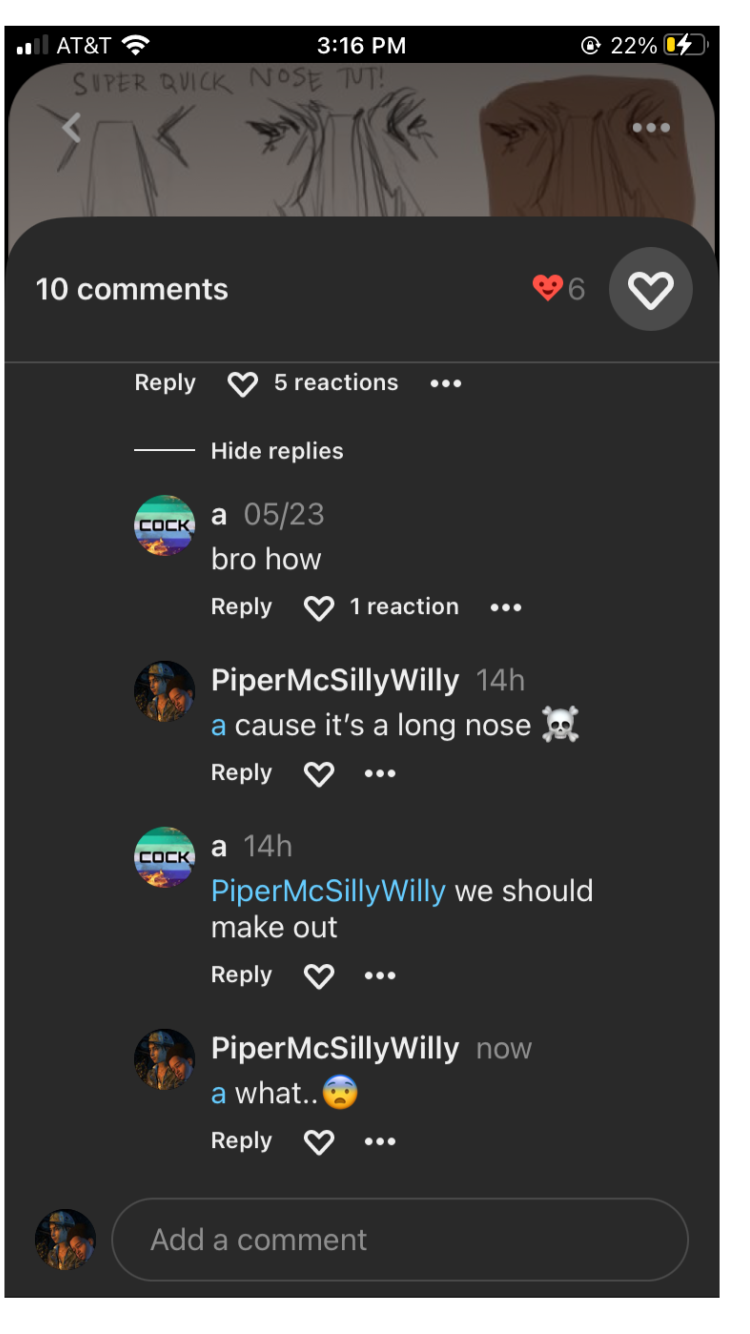Like the "cause it's a long nose" comment
The image size is (750, 1334).
(318, 774)
